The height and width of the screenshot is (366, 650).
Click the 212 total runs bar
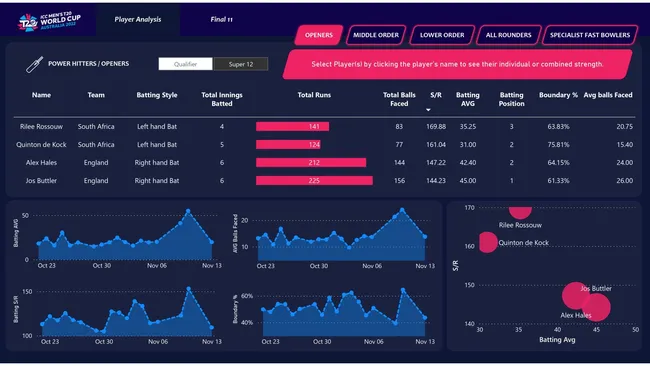pos(311,162)
